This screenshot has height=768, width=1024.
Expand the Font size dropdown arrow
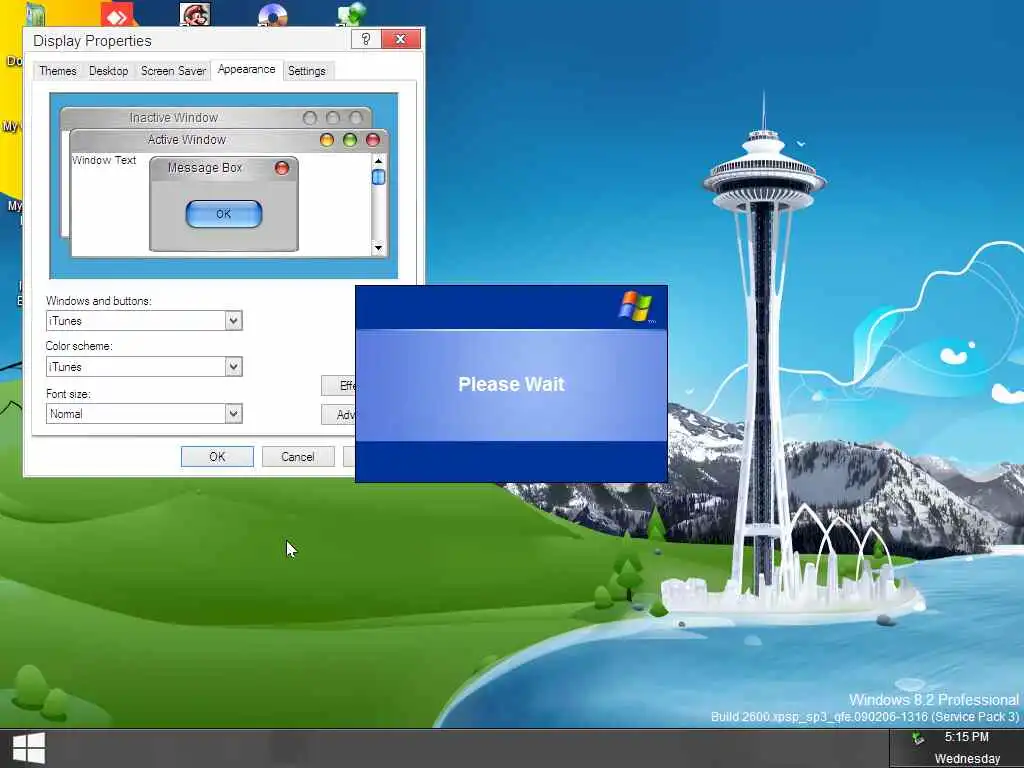(x=233, y=413)
